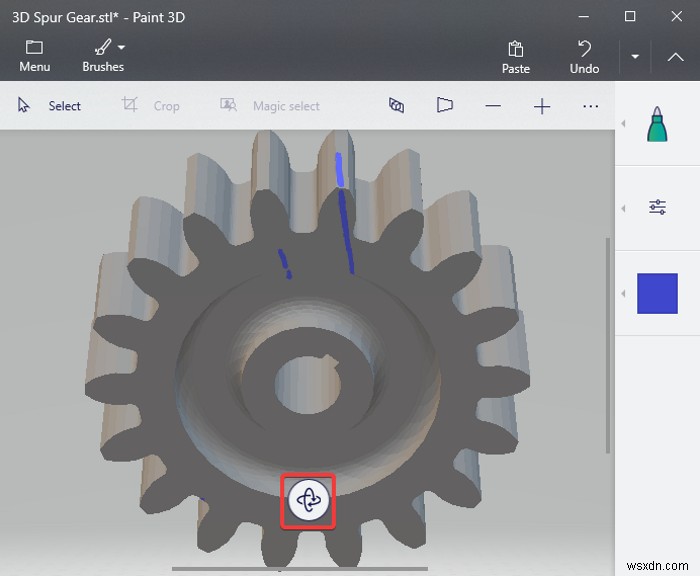The height and width of the screenshot is (576, 700).
Task: Open the three dots more options
Action: coord(591,106)
